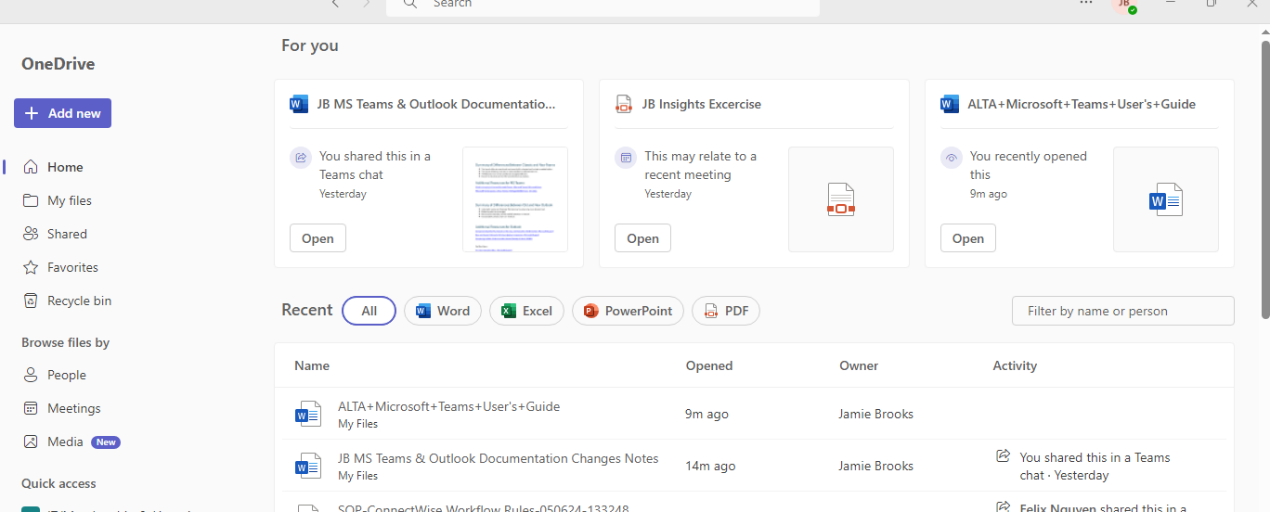Click Word icon on JB MS Teams card
This screenshot has height=512, width=1270.
click(x=299, y=104)
